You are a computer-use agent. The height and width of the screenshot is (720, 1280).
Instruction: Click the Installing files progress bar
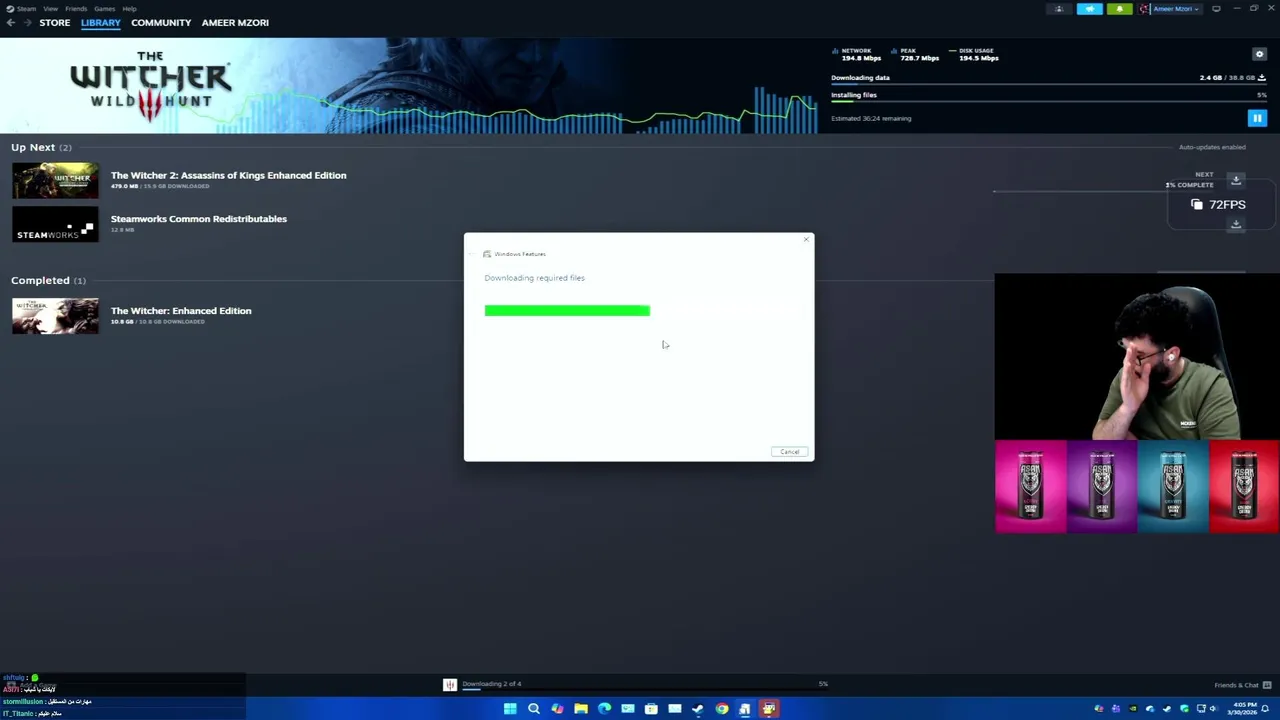tap(1048, 101)
